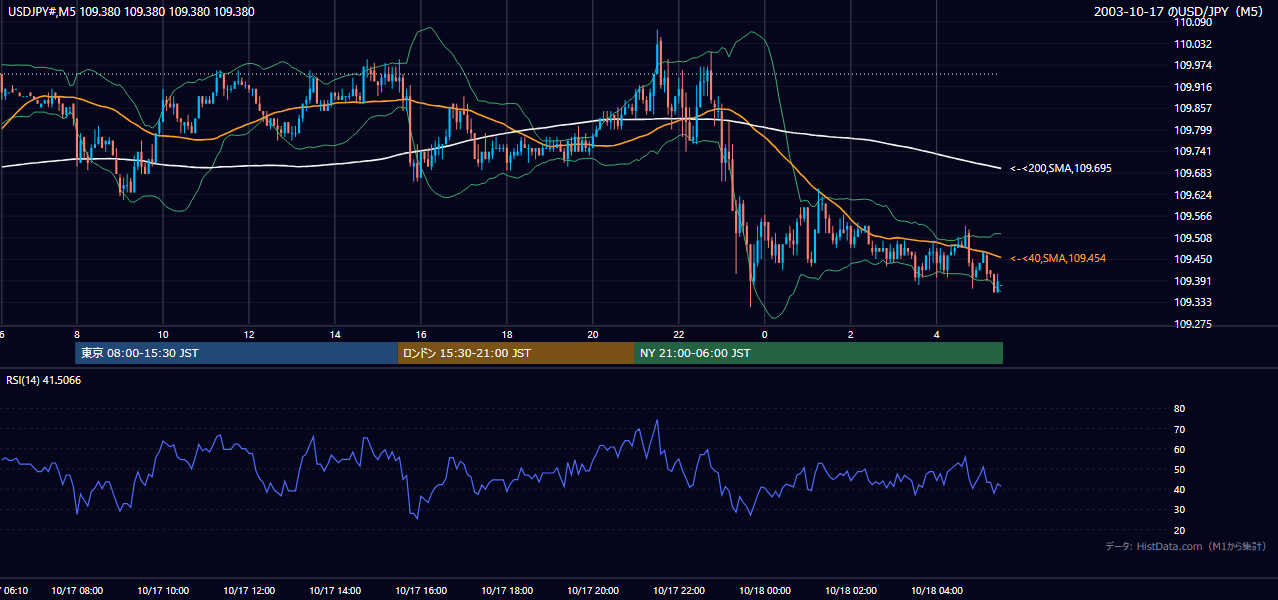
Task: Click price level 109.857 on the axis
Action: (x=1194, y=109)
